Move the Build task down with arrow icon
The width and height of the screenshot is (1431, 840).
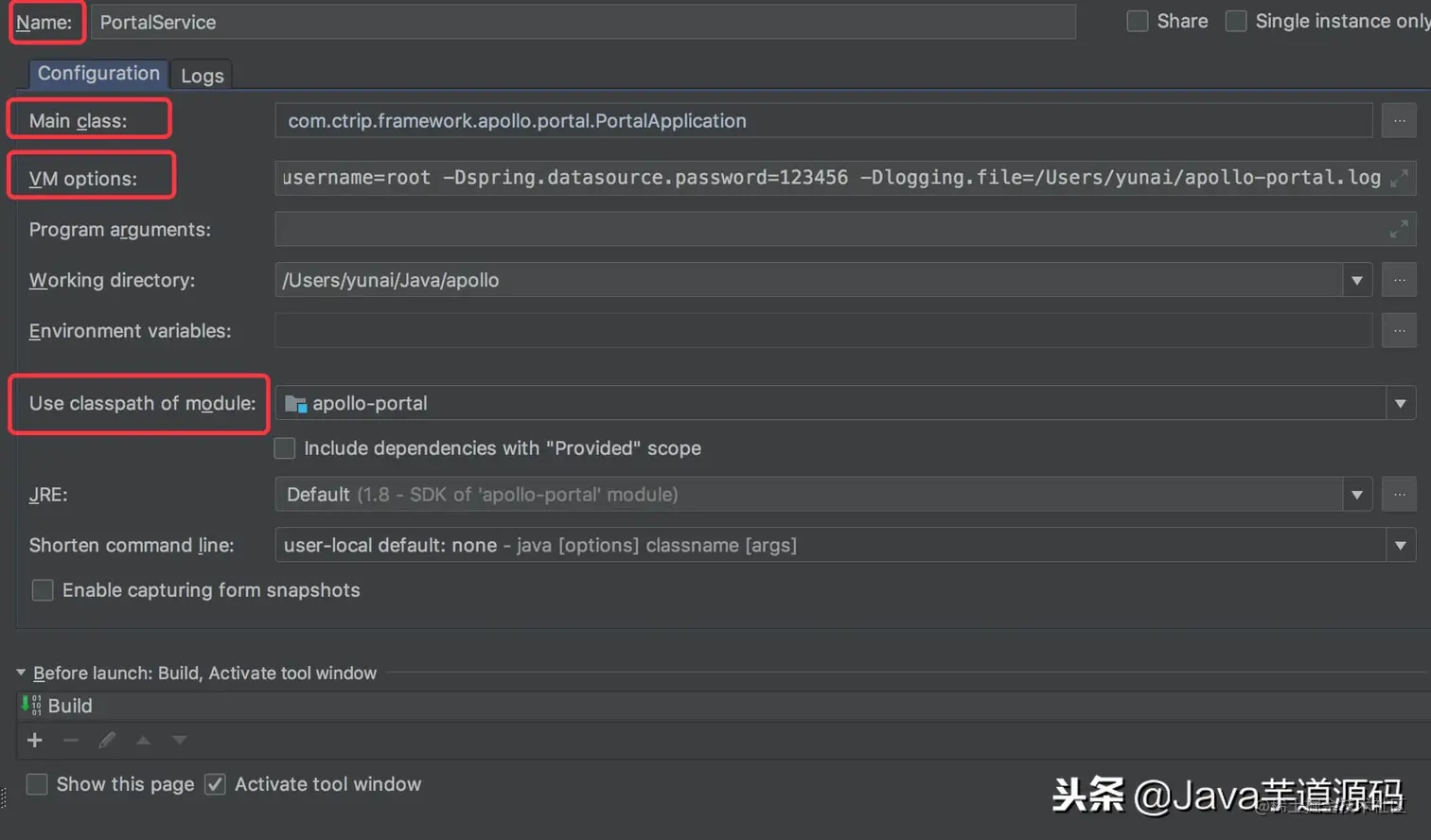[180, 741]
